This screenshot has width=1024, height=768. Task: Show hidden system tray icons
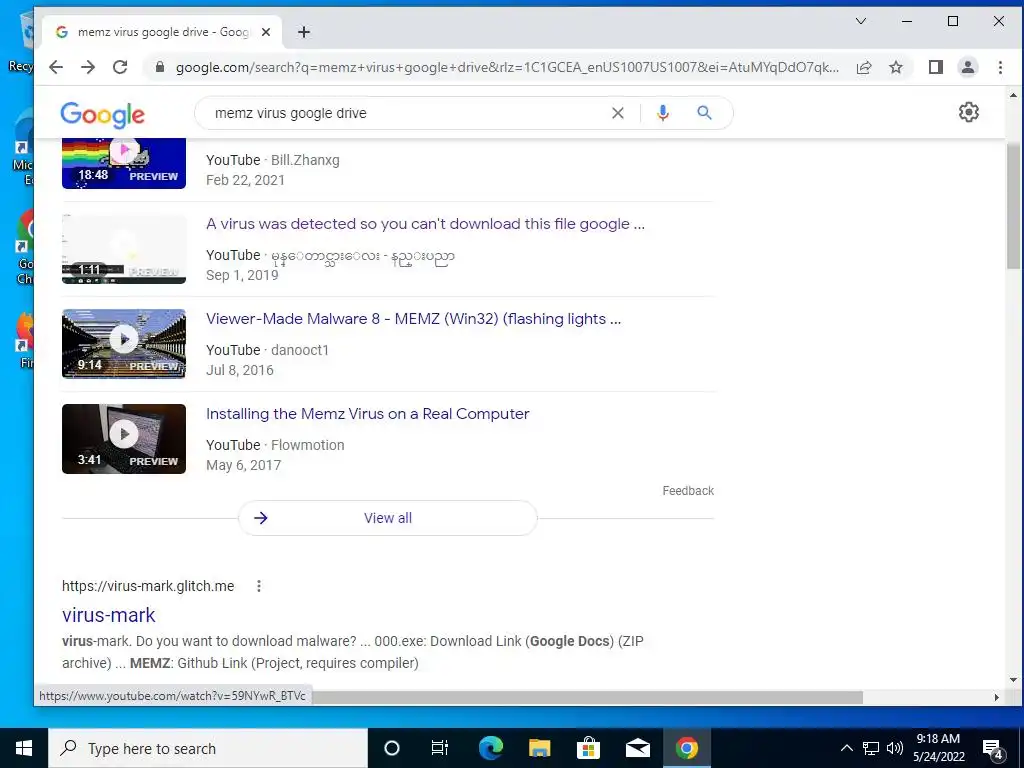click(x=846, y=748)
